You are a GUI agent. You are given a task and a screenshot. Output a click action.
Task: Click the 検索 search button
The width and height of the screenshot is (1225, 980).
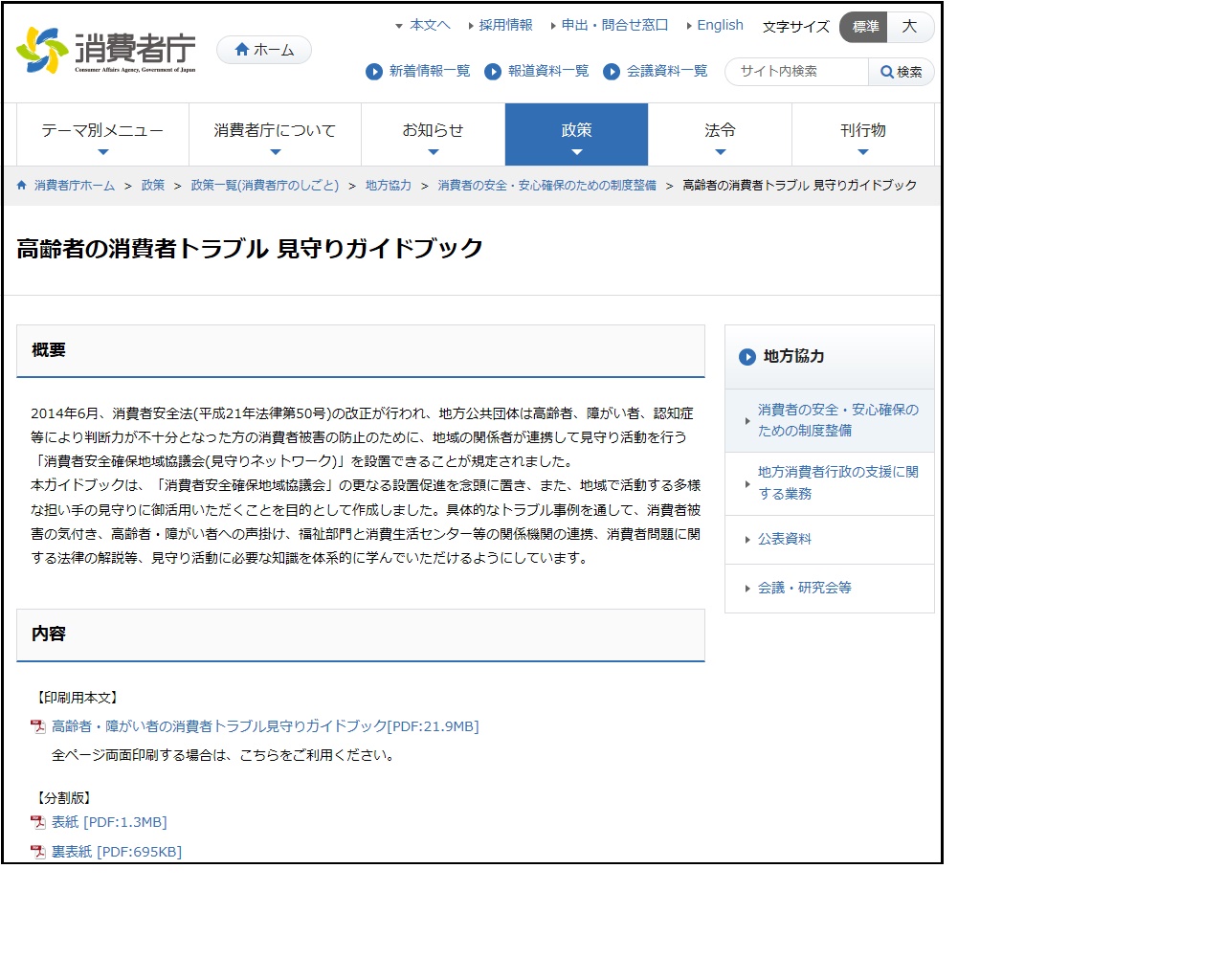coord(902,72)
